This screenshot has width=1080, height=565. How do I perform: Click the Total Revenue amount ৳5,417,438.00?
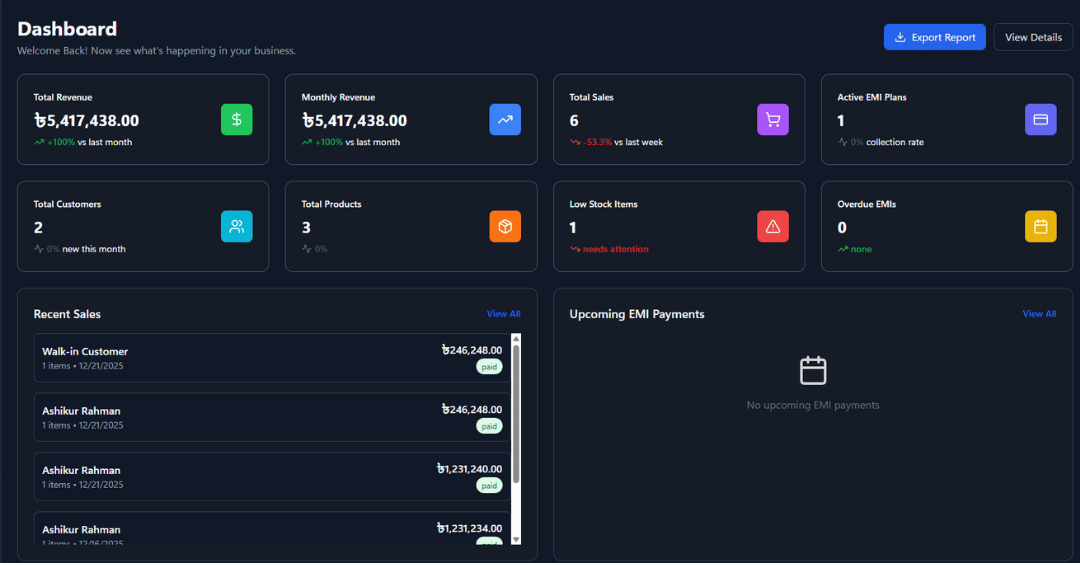[x=87, y=121]
